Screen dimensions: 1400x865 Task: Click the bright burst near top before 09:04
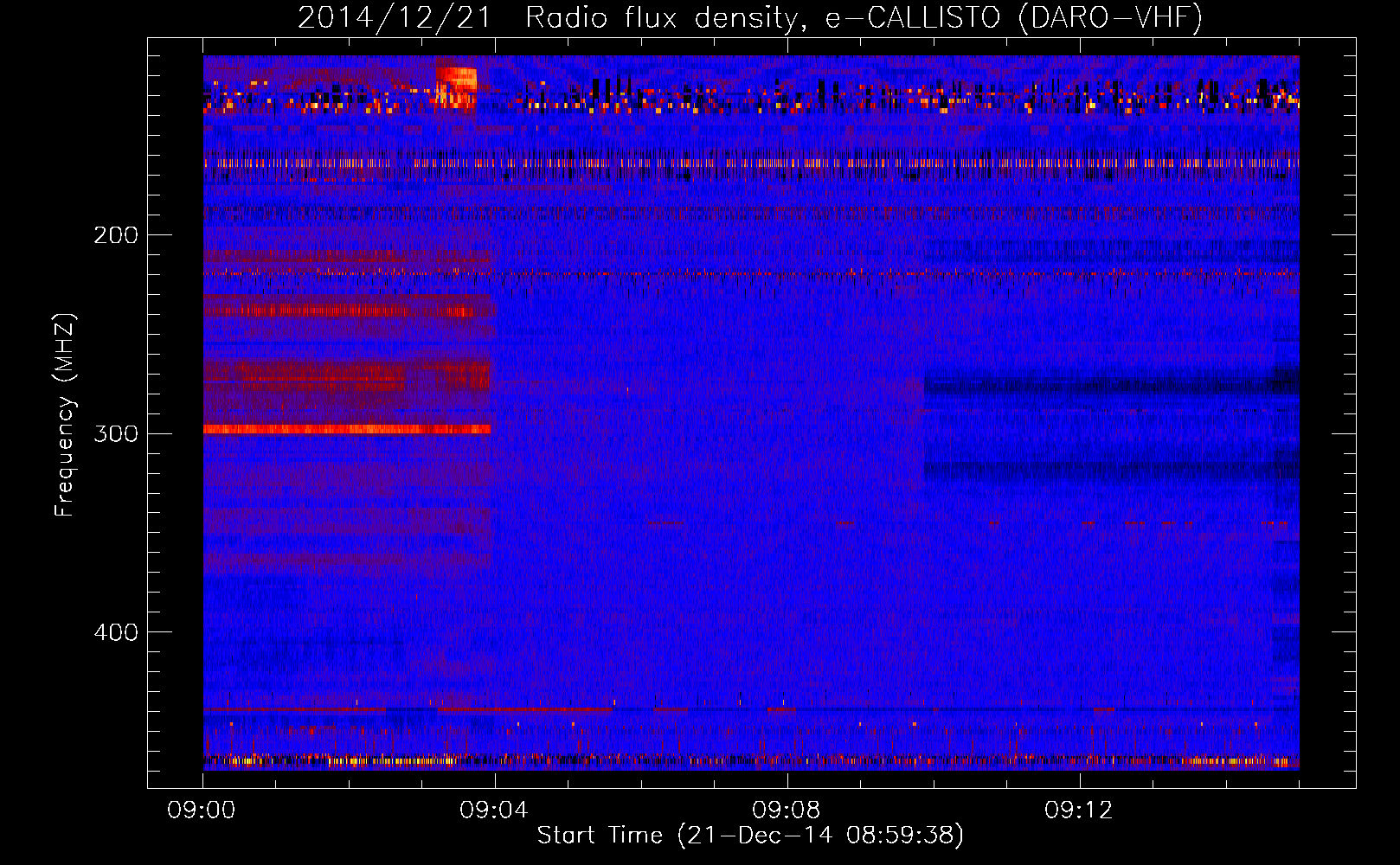coord(456,86)
